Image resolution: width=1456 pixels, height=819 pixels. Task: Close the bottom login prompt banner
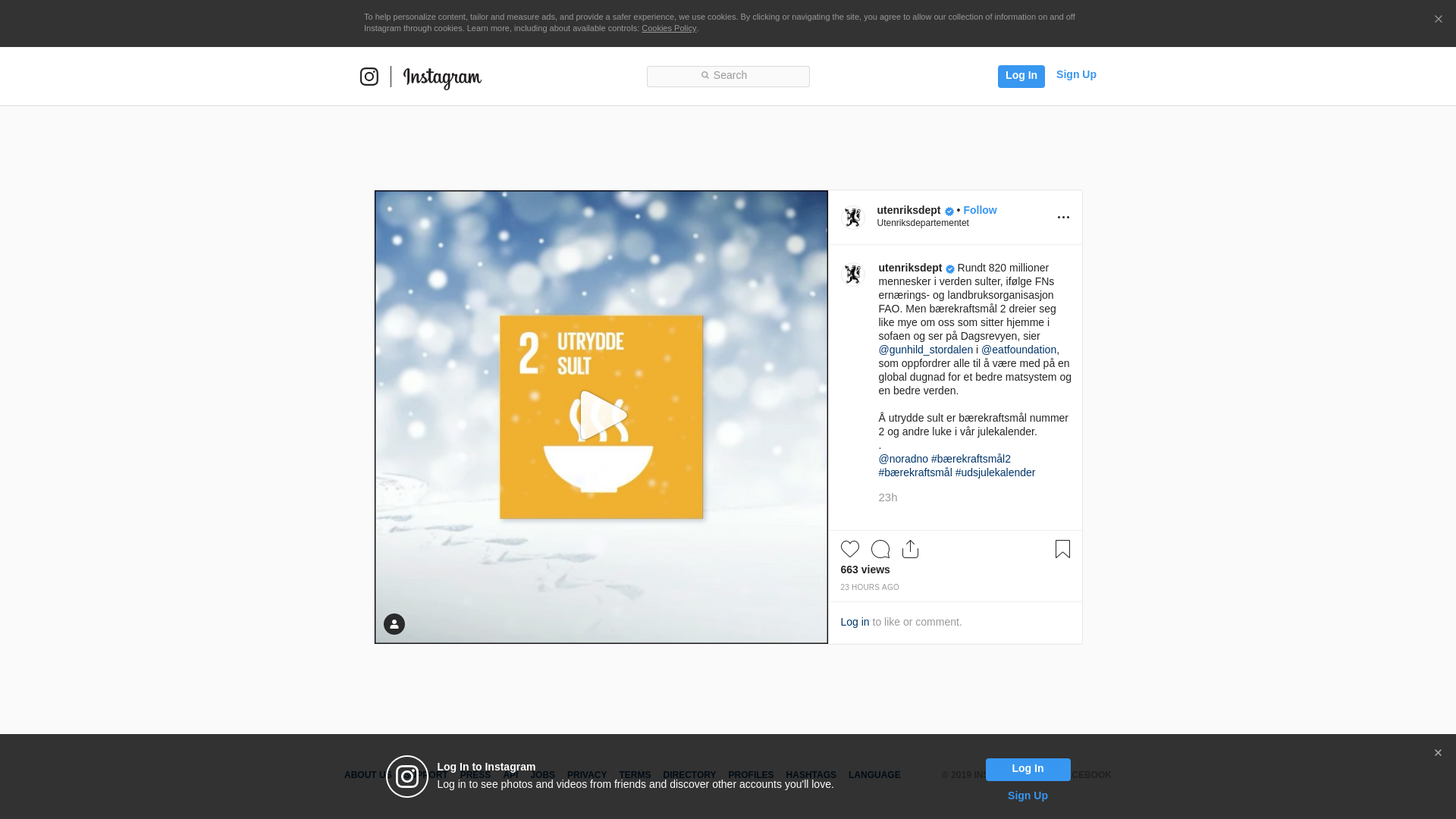[x=1438, y=753]
